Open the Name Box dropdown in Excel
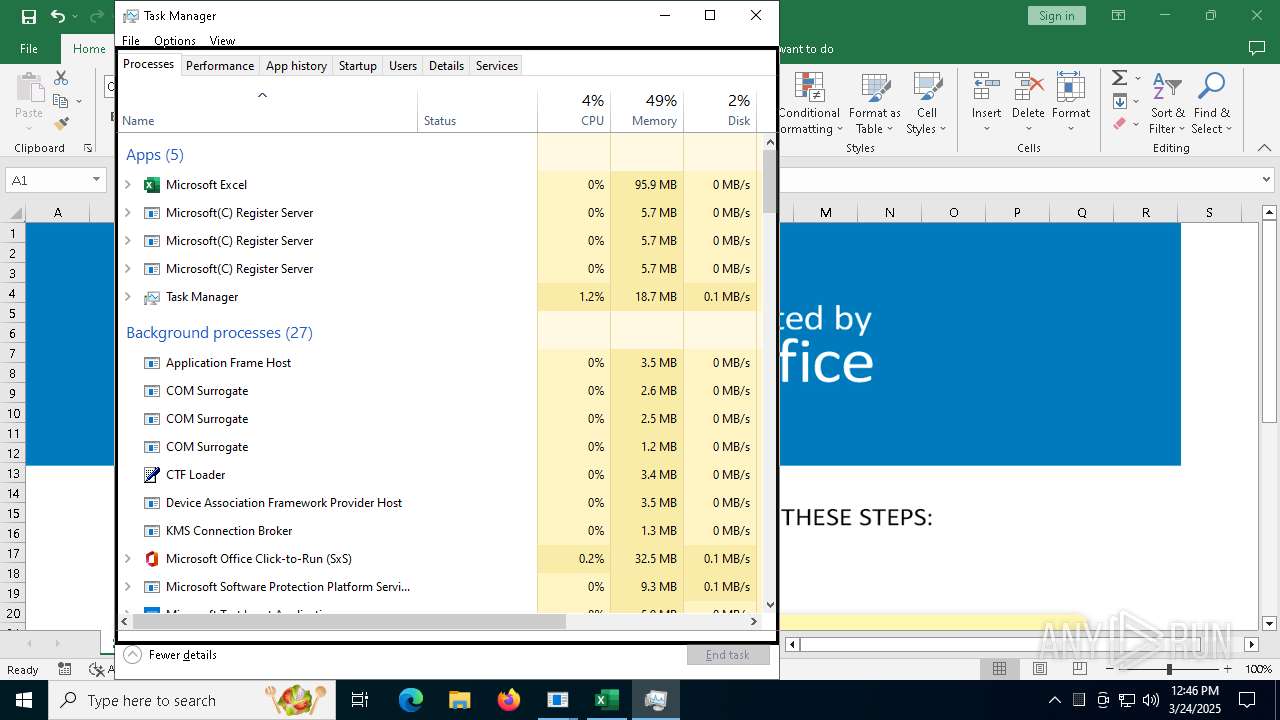The height and width of the screenshot is (720, 1280). 97,180
